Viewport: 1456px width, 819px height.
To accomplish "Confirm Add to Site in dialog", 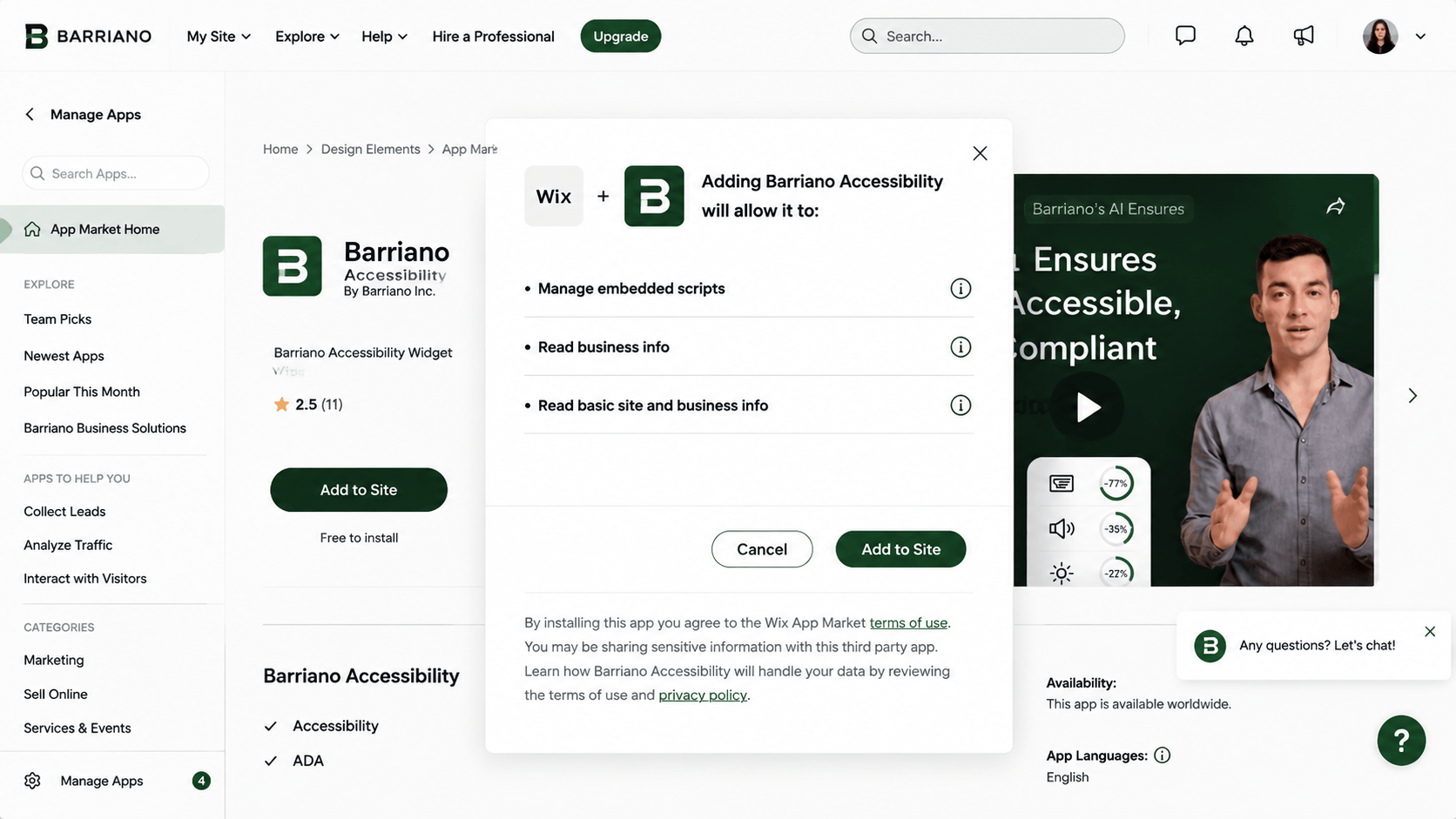I will click(900, 549).
